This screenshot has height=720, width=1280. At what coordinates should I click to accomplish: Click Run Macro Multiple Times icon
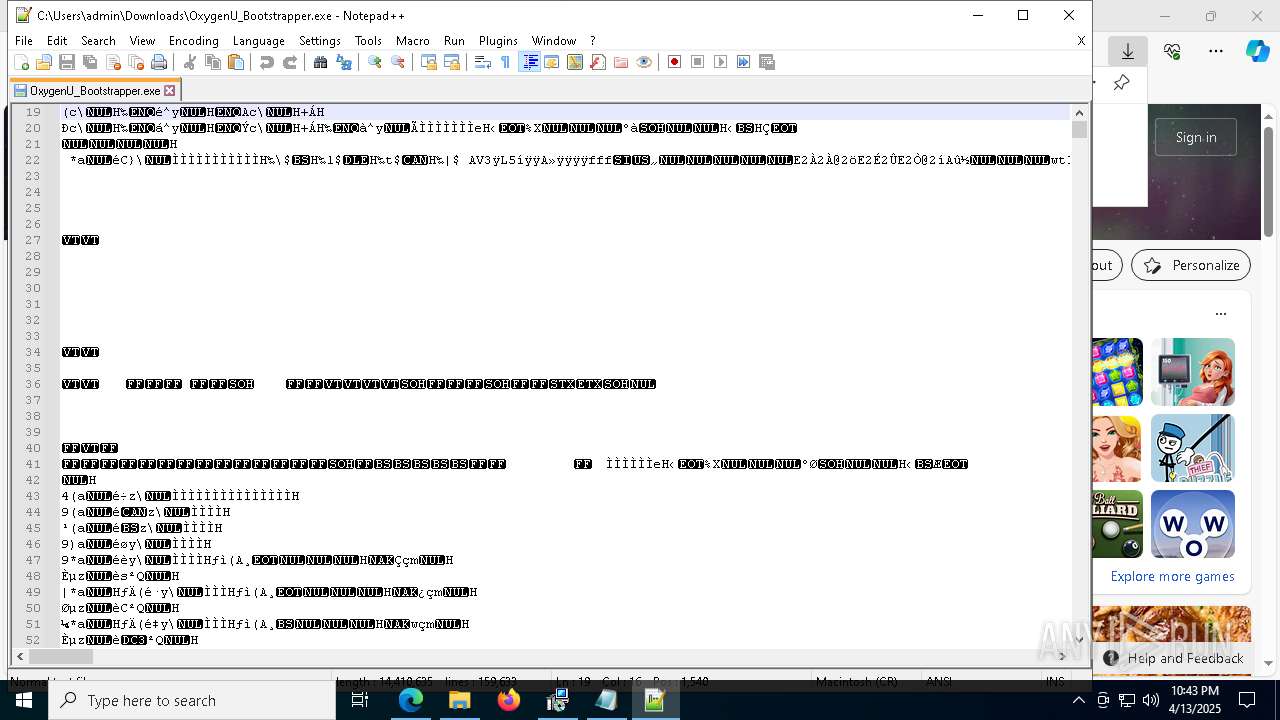(744, 62)
